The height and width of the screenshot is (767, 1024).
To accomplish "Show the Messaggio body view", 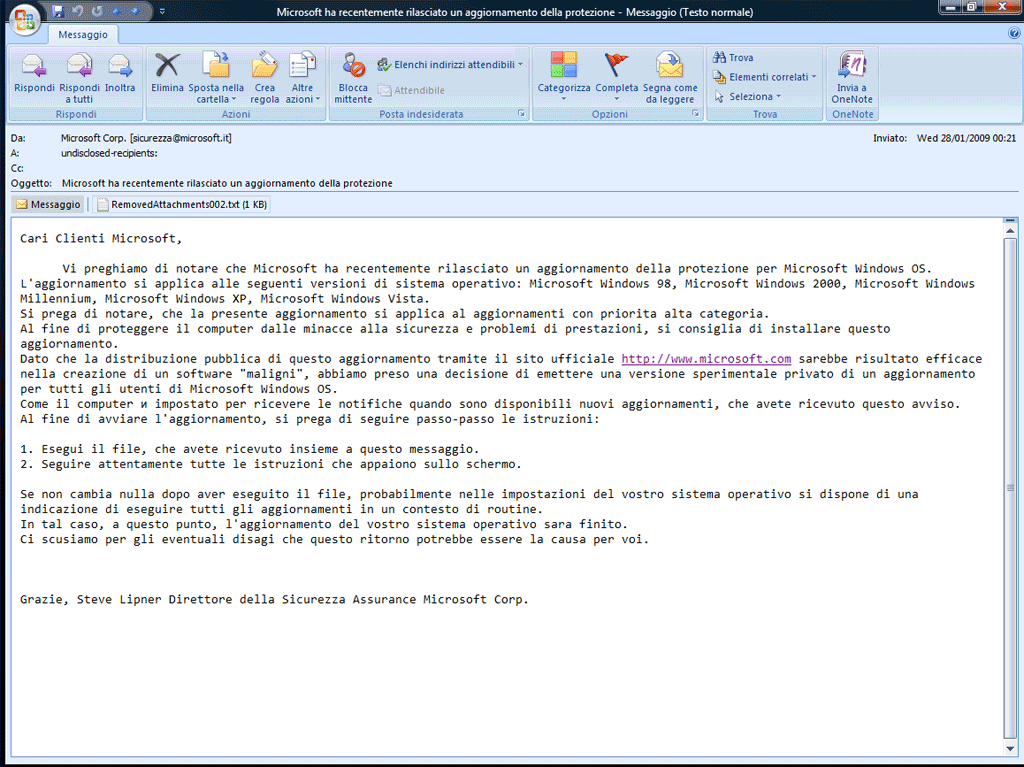I will click(48, 204).
